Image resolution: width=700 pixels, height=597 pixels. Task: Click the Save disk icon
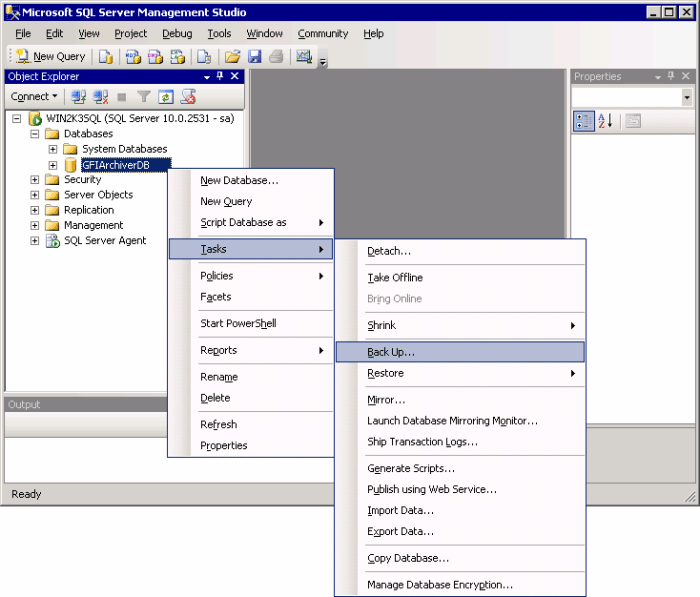click(254, 57)
